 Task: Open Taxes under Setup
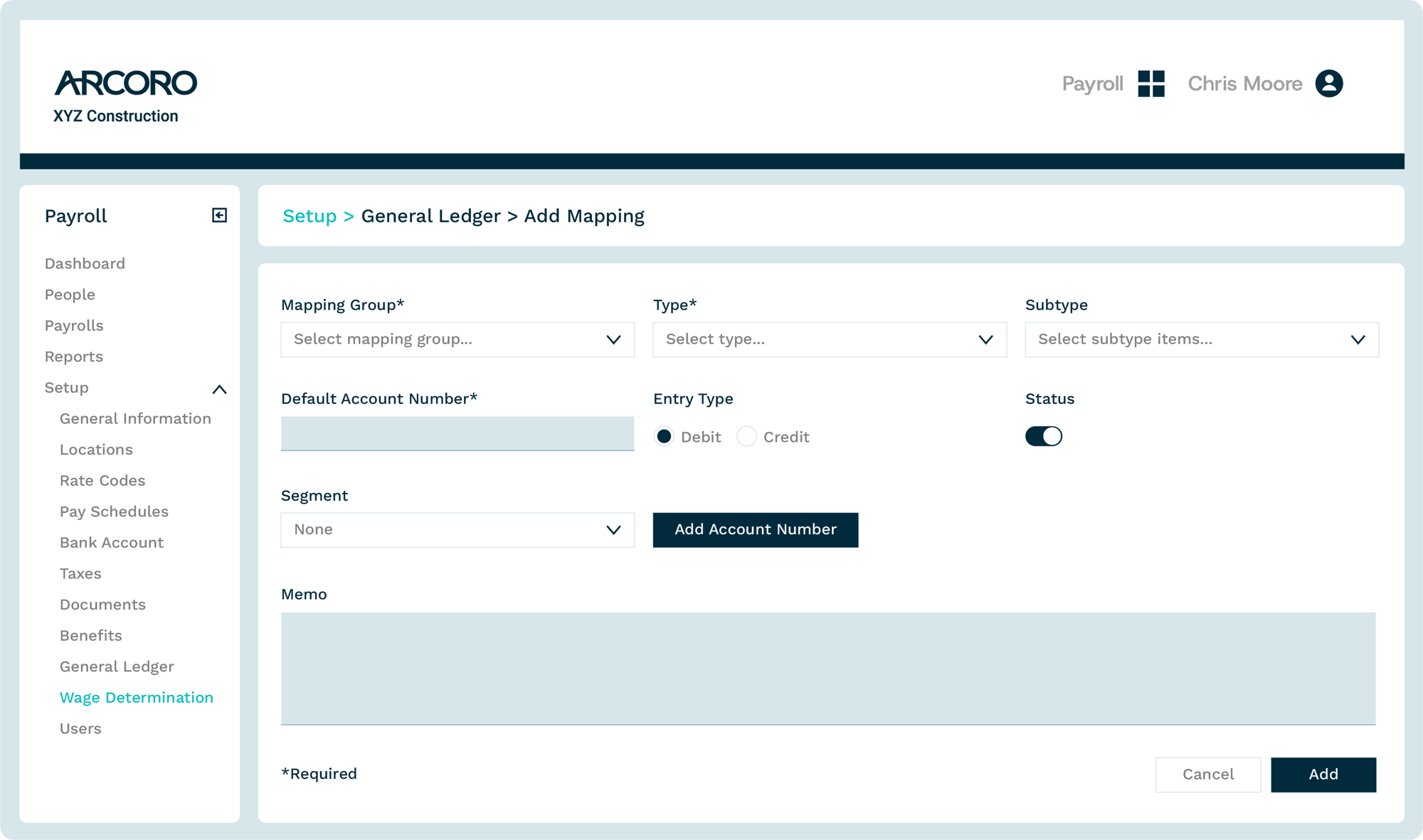80,574
